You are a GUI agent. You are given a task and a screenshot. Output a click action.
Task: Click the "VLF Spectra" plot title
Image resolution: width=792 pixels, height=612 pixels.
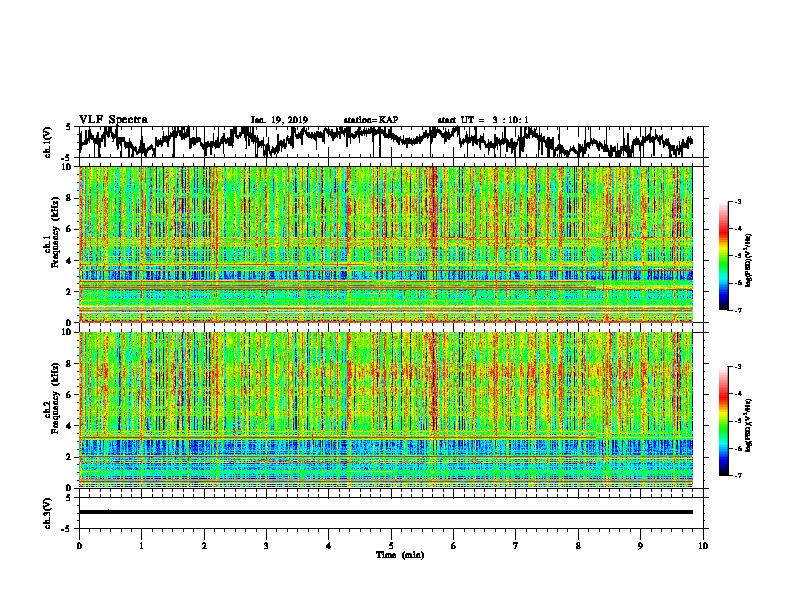click(x=113, y=119)
